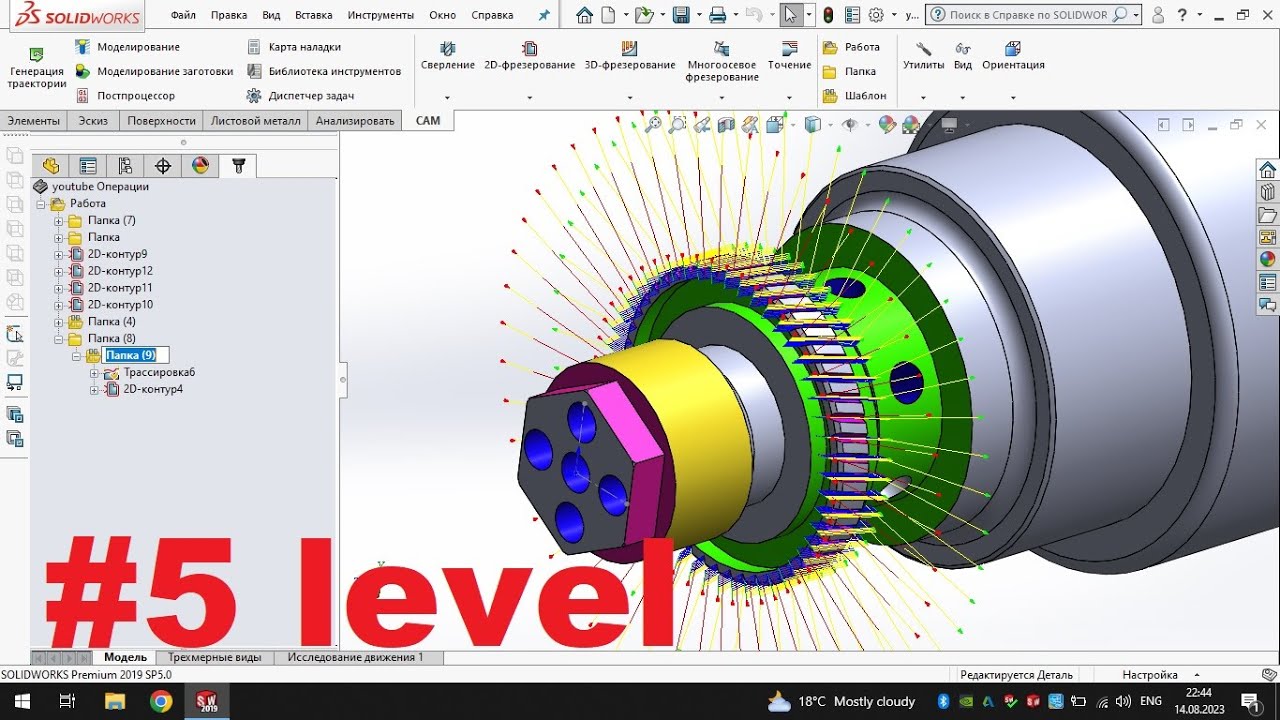Select 2D-контур10 in operations tree
The image size is (1280, 720).
[120, 305]
